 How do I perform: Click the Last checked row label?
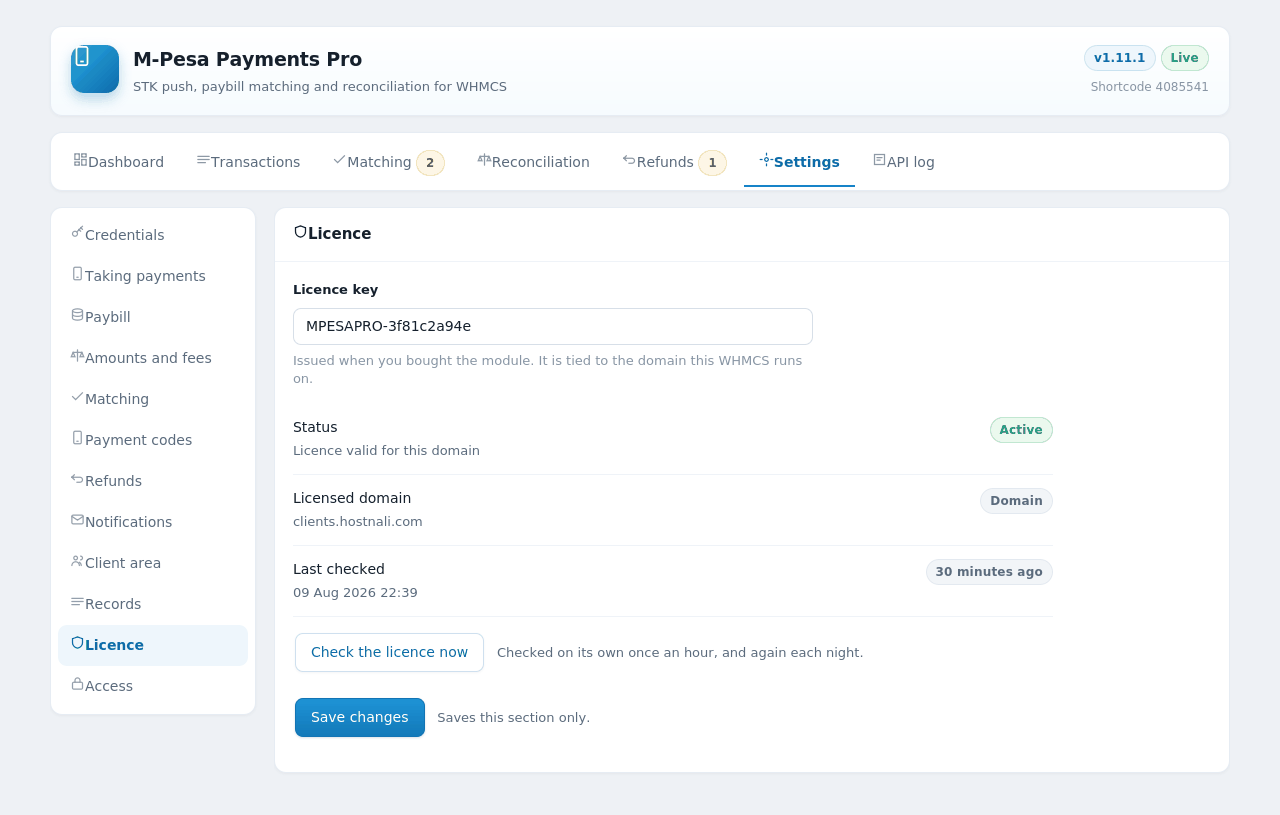pyautogui.click(x=339, y=569)
